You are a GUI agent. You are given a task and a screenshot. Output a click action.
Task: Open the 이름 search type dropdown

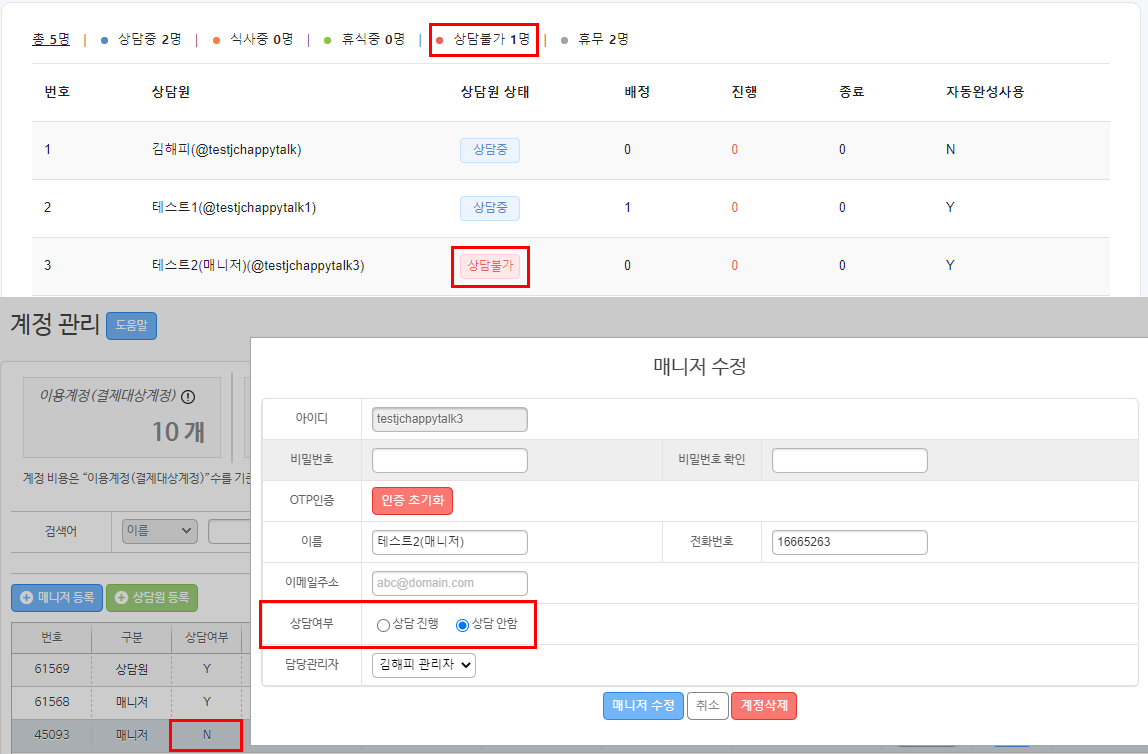pos(159,531)
